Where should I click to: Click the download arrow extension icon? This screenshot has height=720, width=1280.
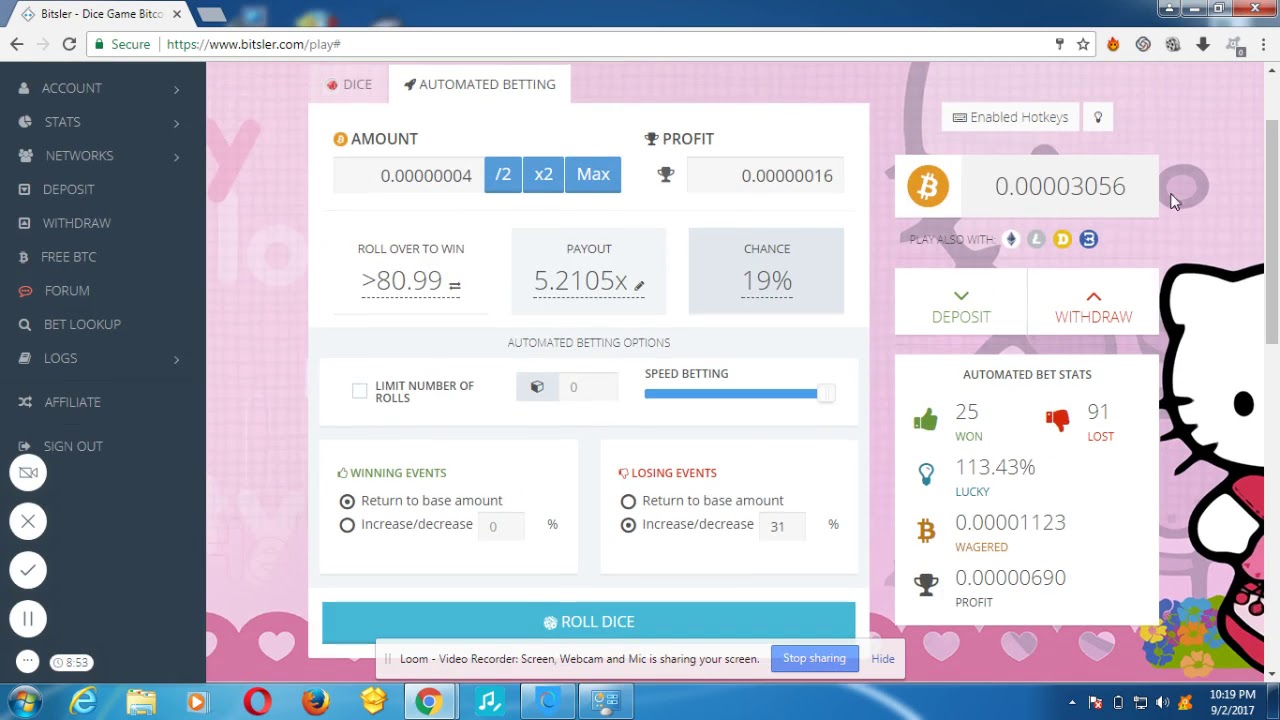1203,44
